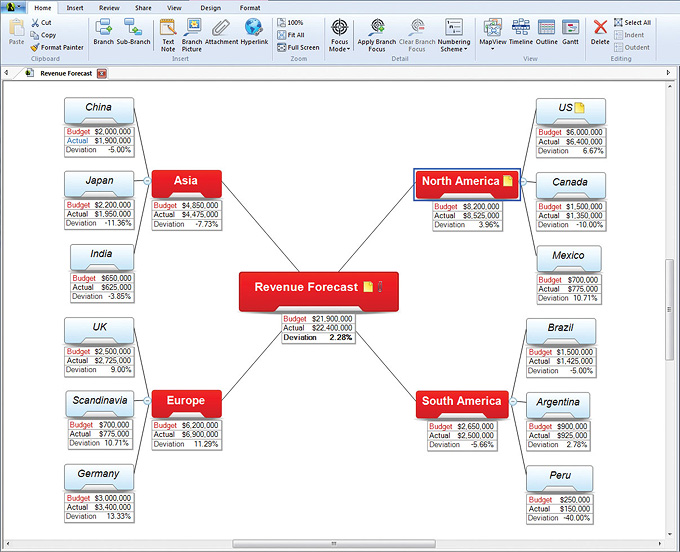Image resolution: width=680 pixels, height=552 pixels.
Task: Open the Home ribbon tab
Action: pyautogui.click(x=42, y=8)
